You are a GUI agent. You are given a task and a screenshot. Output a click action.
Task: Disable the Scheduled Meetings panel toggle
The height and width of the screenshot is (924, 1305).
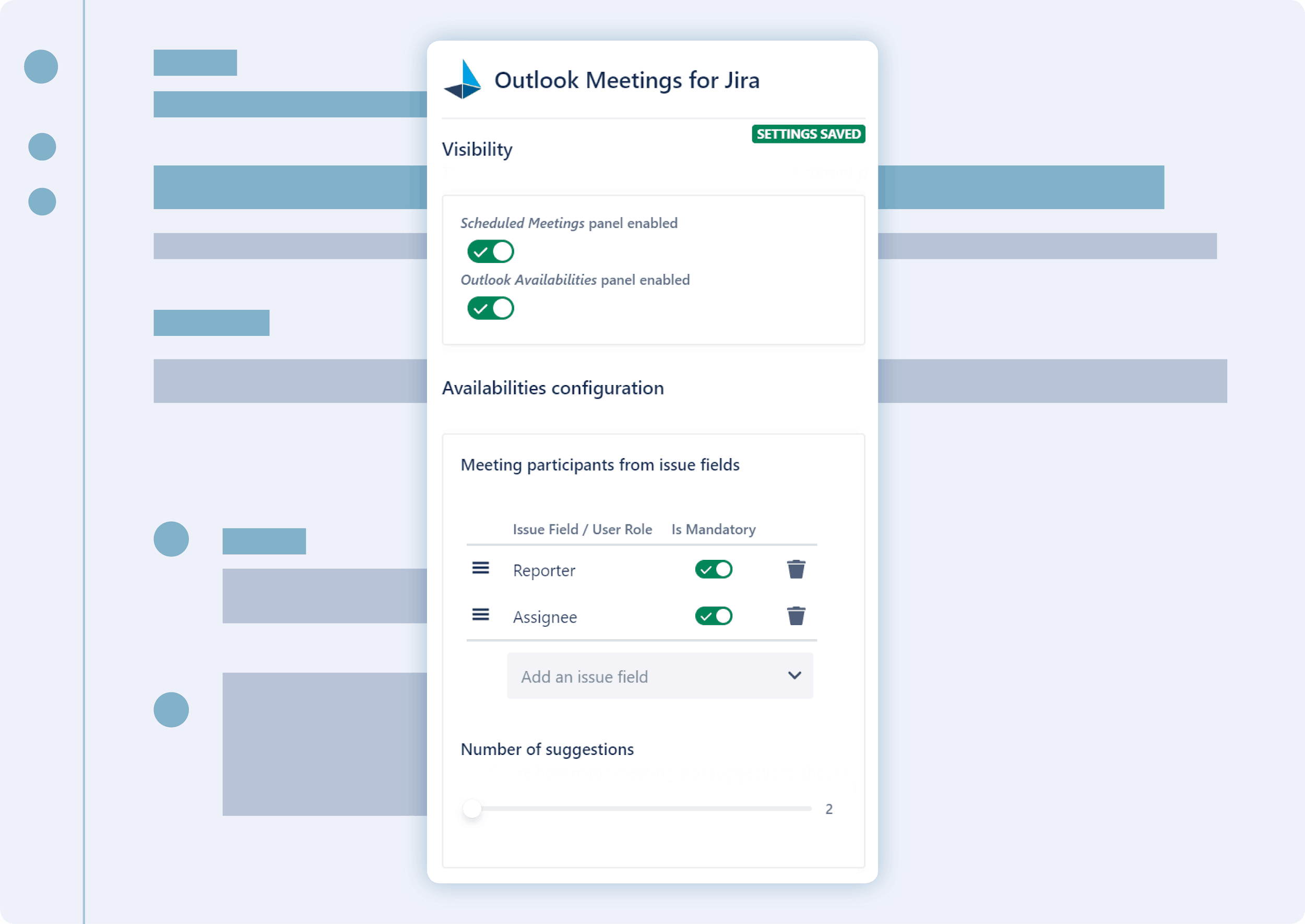click(491, 251)
